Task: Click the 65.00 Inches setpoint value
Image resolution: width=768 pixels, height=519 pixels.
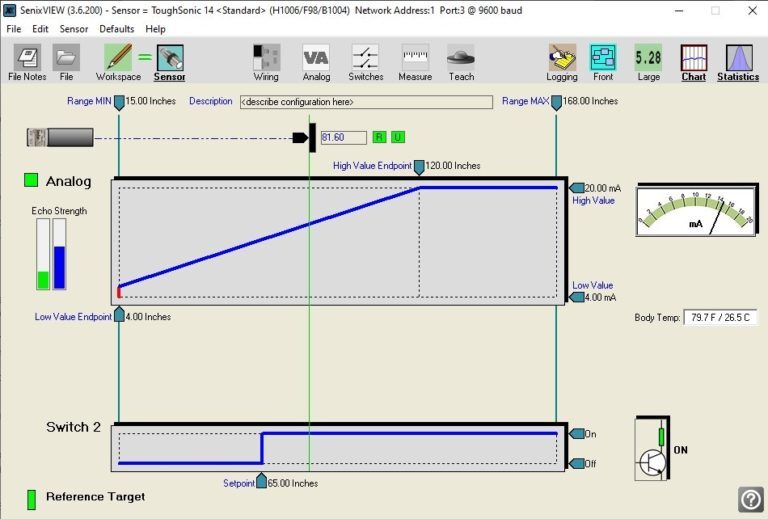Action: 293,483
